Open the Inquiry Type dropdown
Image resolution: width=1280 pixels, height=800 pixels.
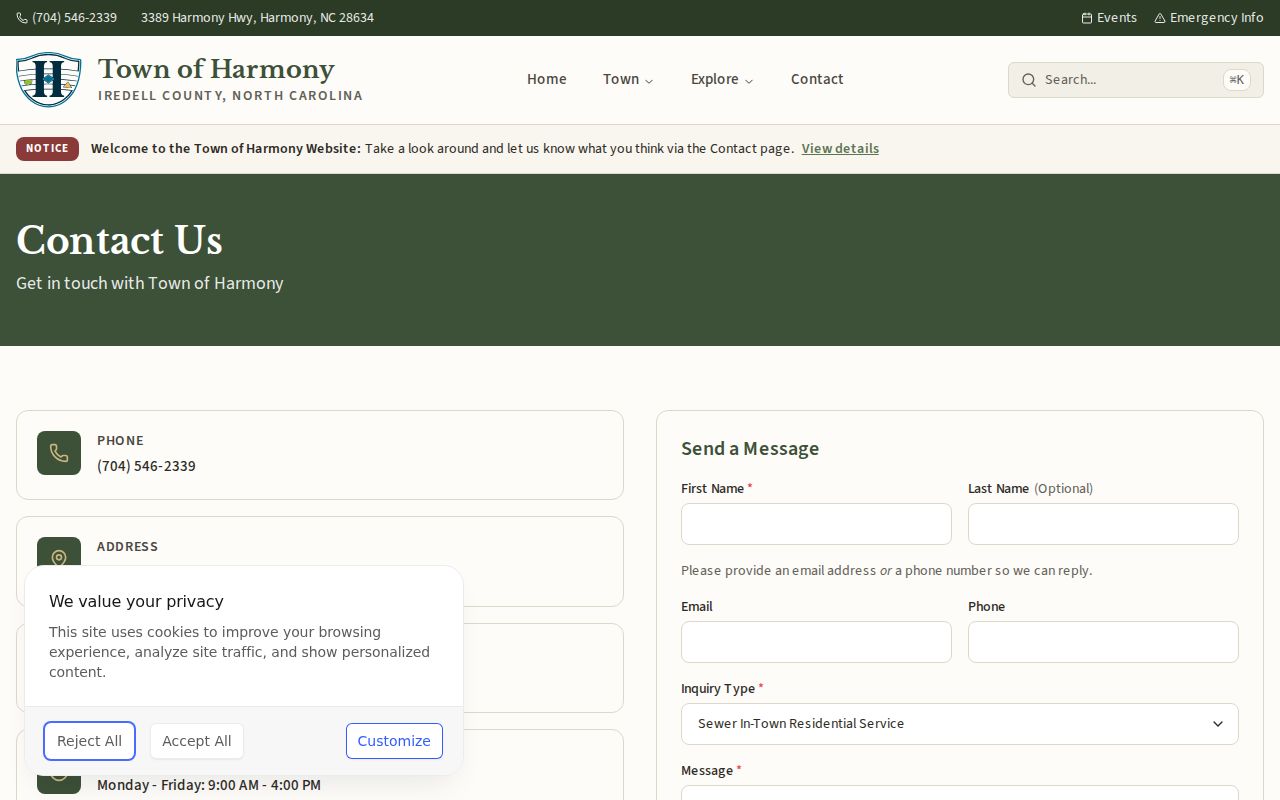click(x=960, y=724)
